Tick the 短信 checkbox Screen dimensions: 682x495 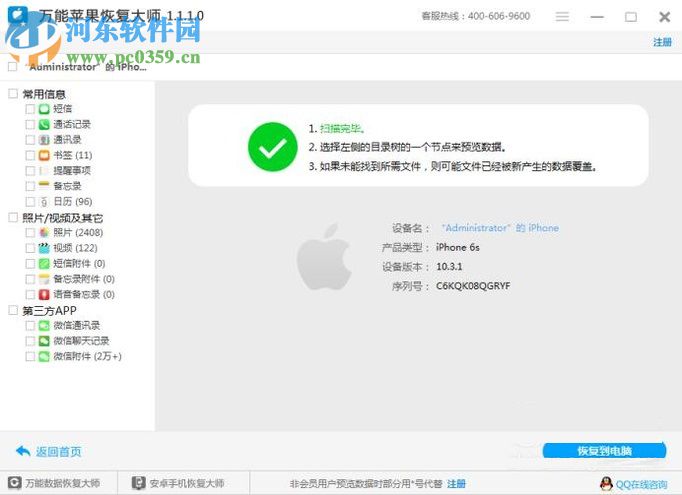pos(30,109)
